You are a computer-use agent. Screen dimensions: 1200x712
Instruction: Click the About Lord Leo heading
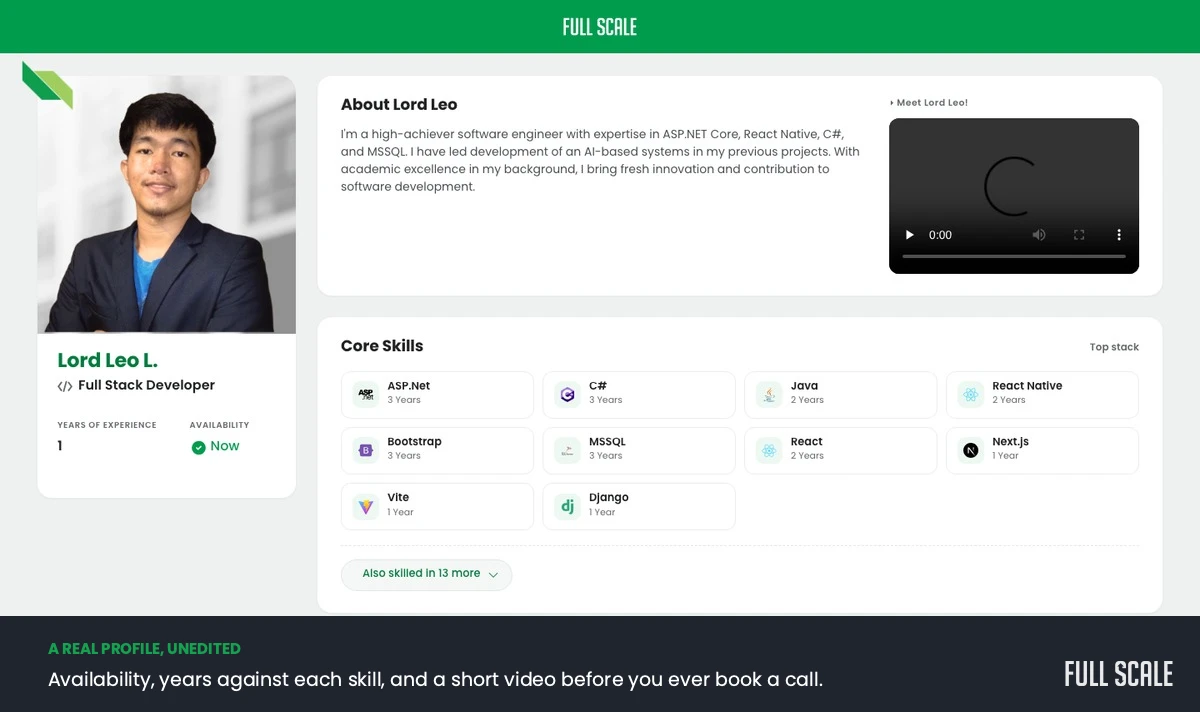point(399,104)
